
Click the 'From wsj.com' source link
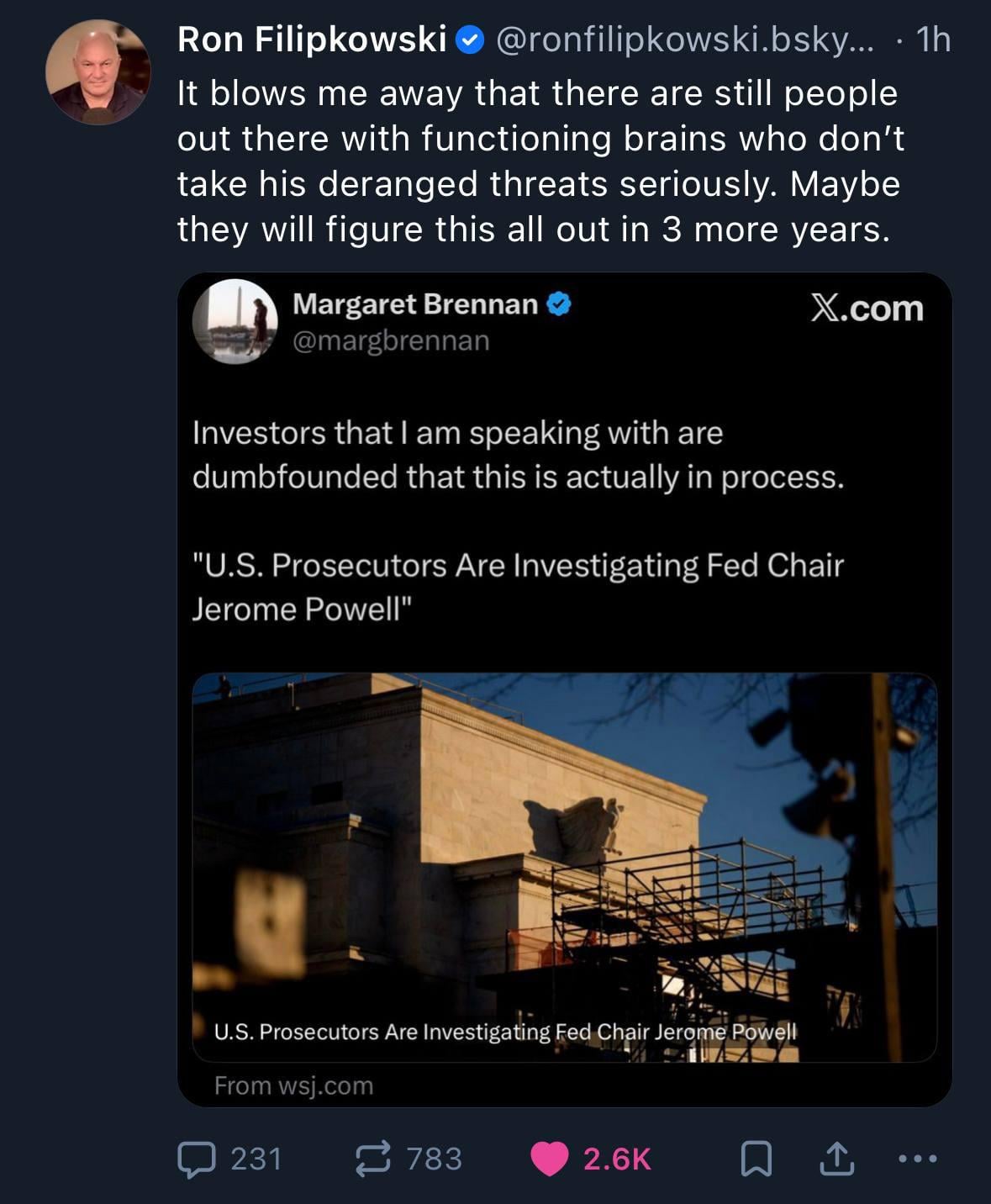(293, 1085)
